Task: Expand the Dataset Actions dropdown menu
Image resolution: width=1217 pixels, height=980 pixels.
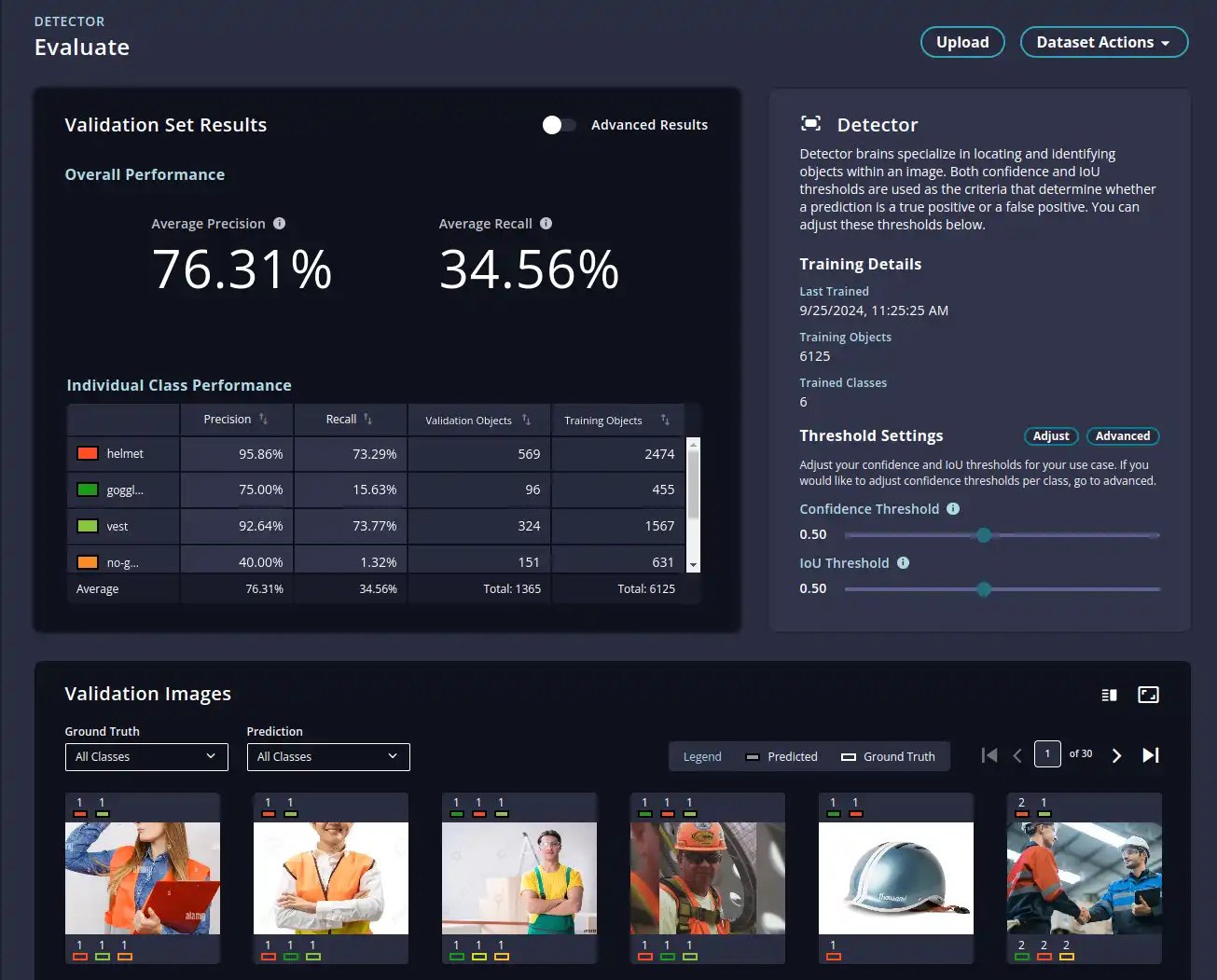Action: [x=1103, y=43]
